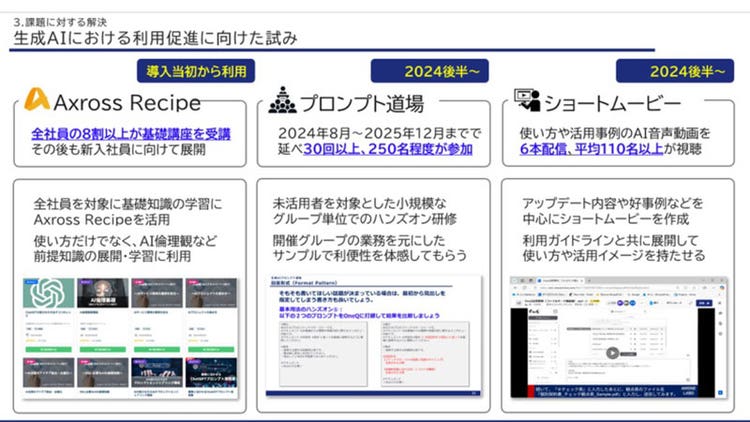Click the presenter screen icon beside ショートムービー
The height and width of the screenshot is (422, 750).
(527, 100)
